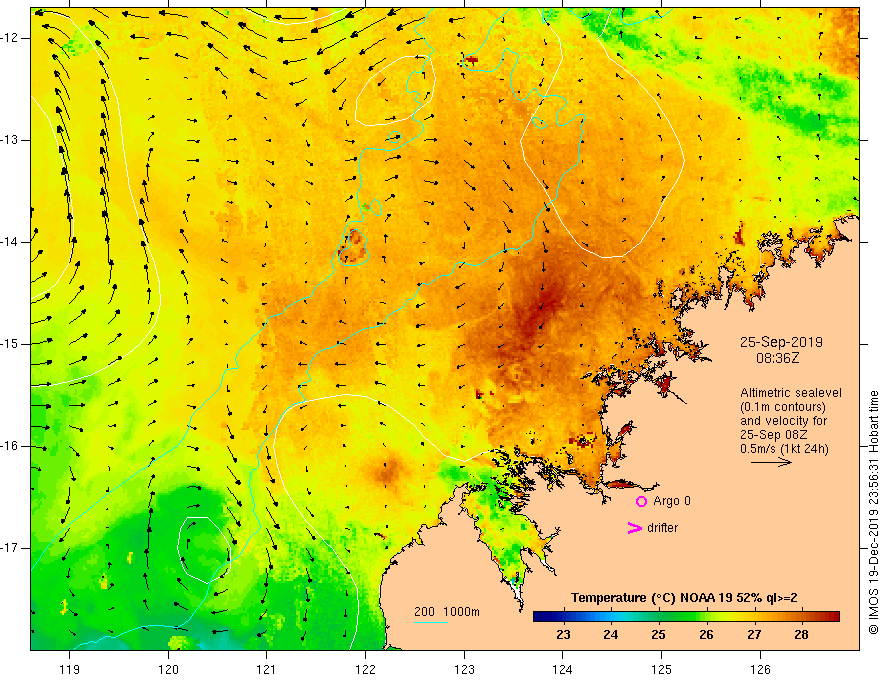Click the color bar value 26
This screenshot has height=680, width=880.
tap(706, 635)
